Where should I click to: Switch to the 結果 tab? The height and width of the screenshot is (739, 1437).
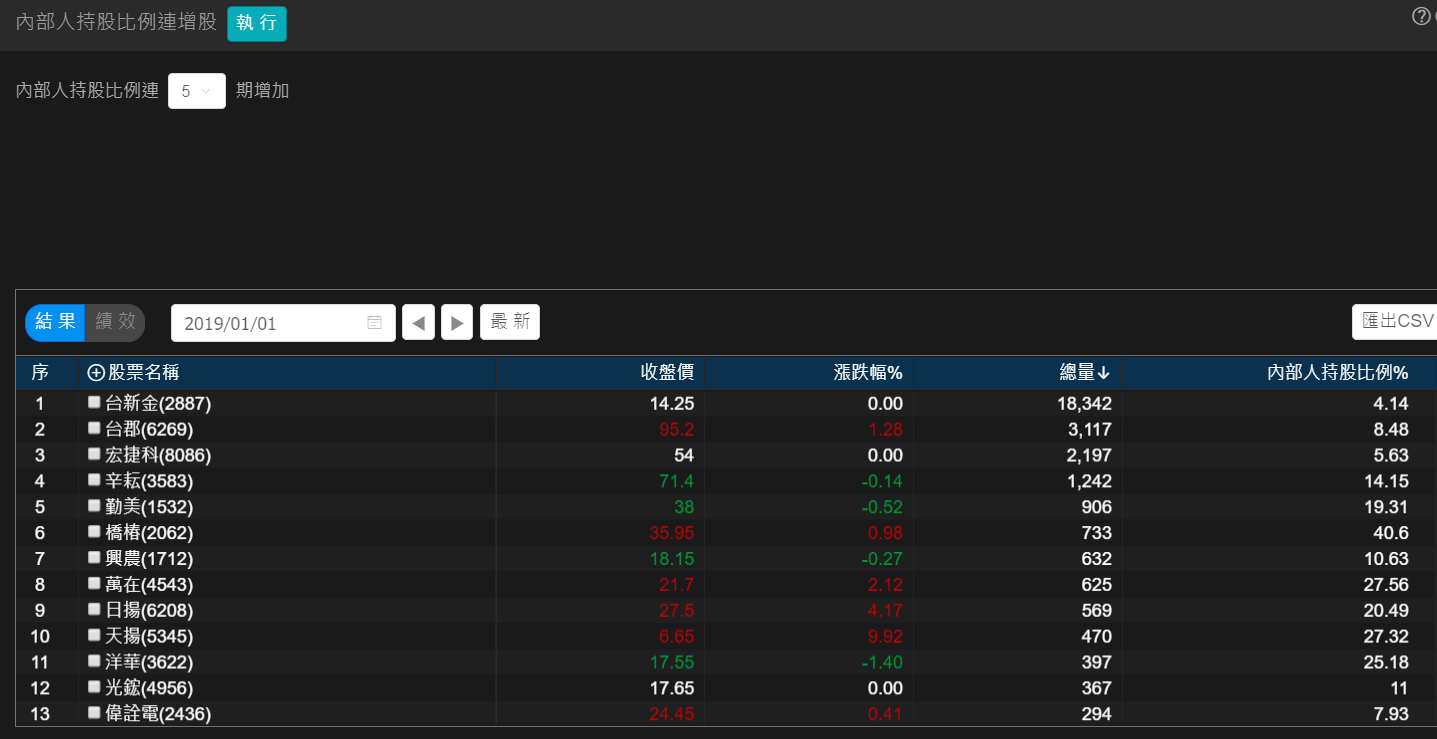[55, 322]
